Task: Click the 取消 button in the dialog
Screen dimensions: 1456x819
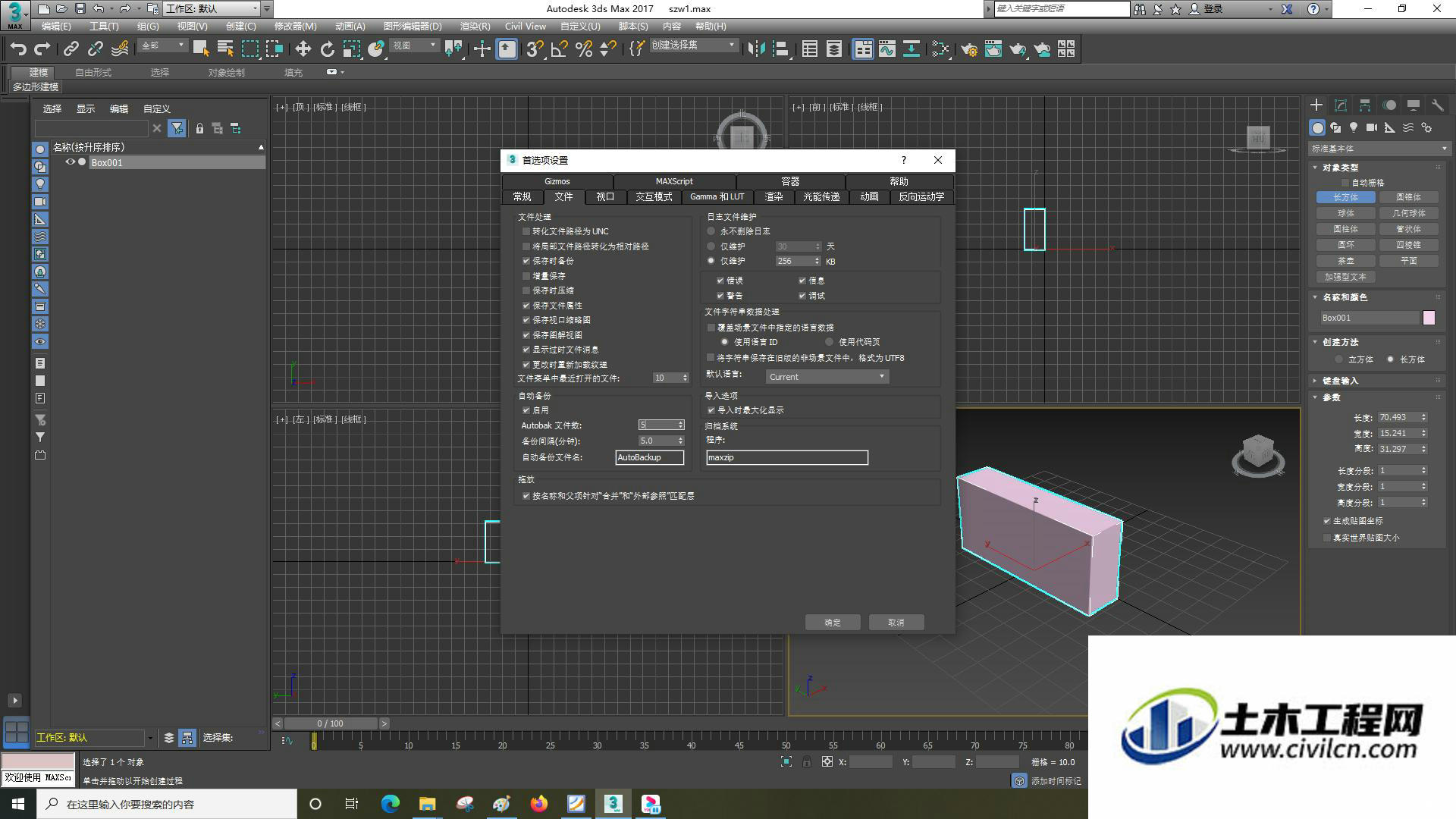Action: (x=896, y=623)
